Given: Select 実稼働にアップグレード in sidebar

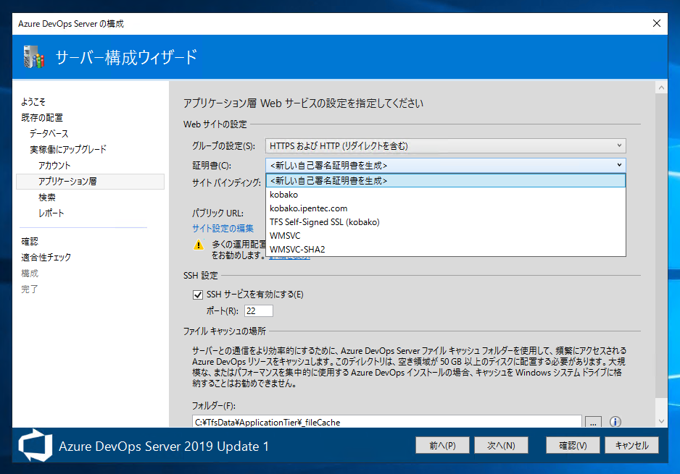Looking at the screenshot, I should (x=68, y=150).
